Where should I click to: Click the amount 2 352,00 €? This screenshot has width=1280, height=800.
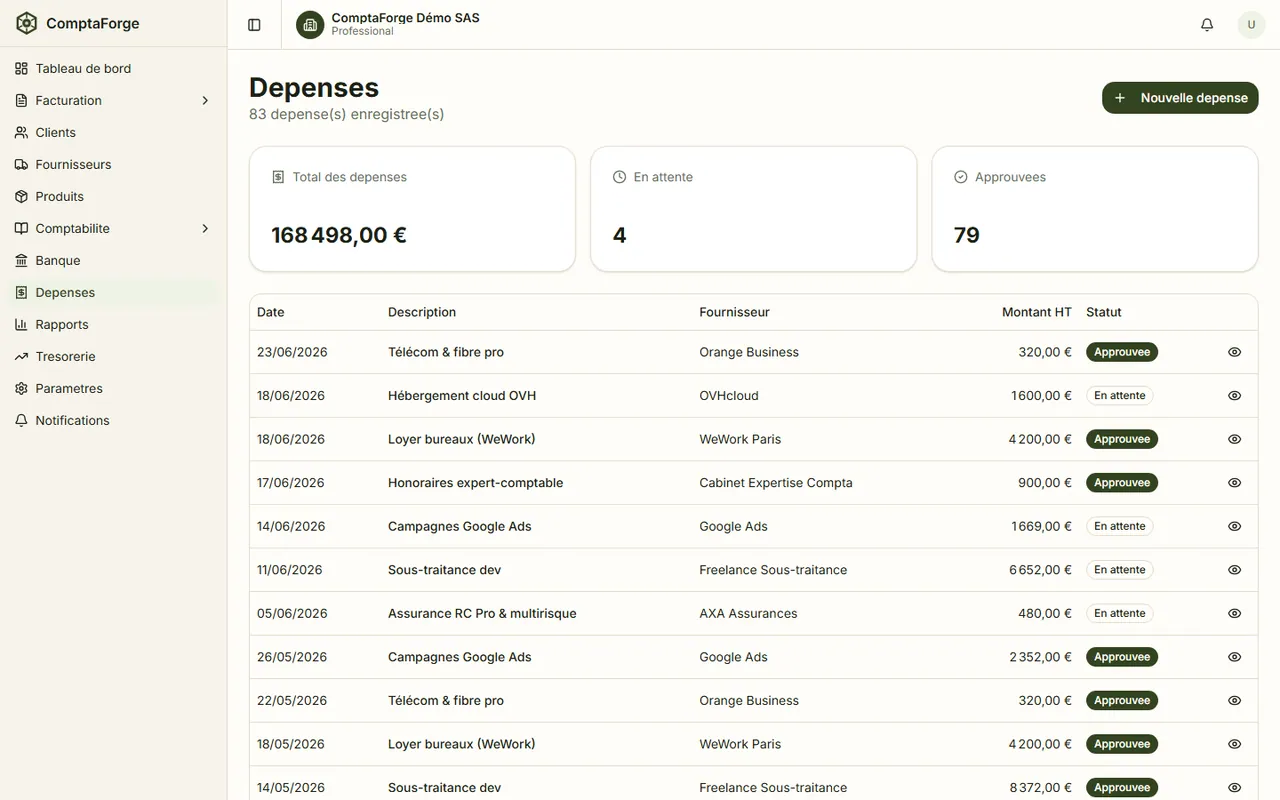click(1040, 657)
